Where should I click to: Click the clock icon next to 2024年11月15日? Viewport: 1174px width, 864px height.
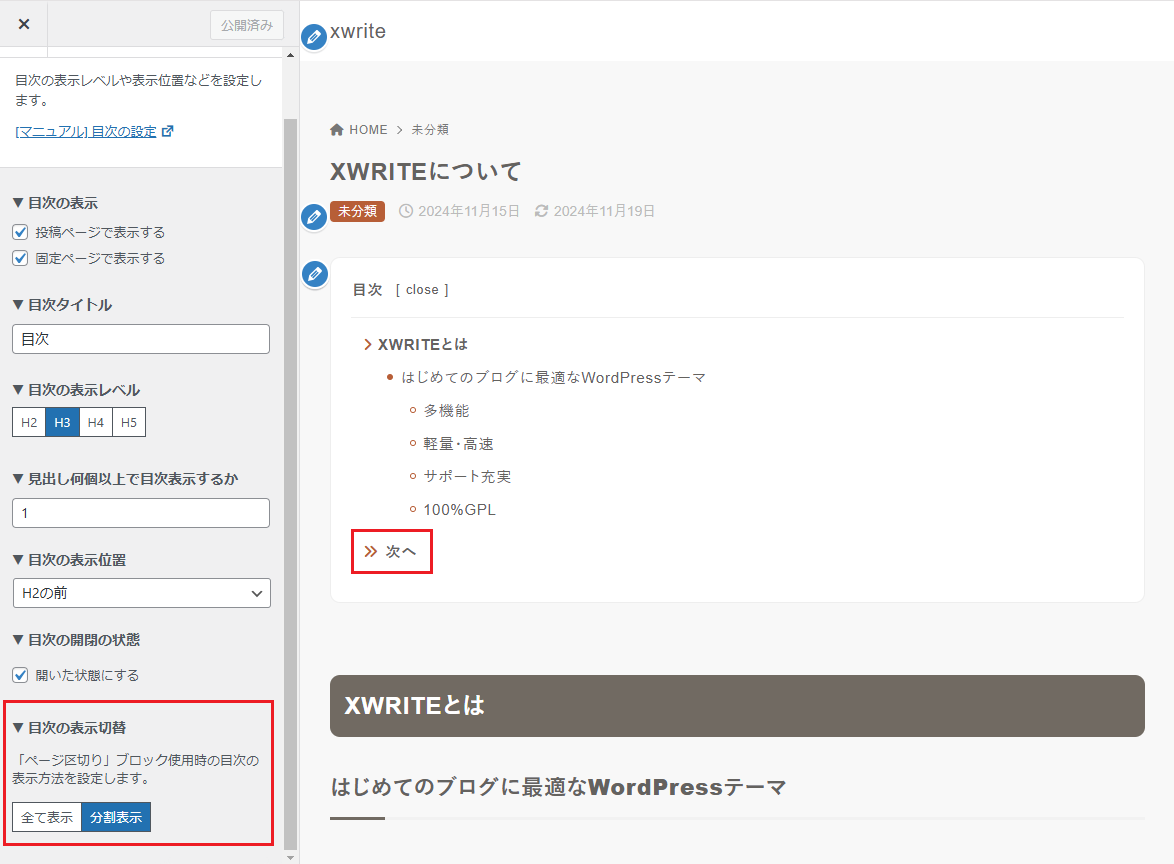tap(406, 211)
